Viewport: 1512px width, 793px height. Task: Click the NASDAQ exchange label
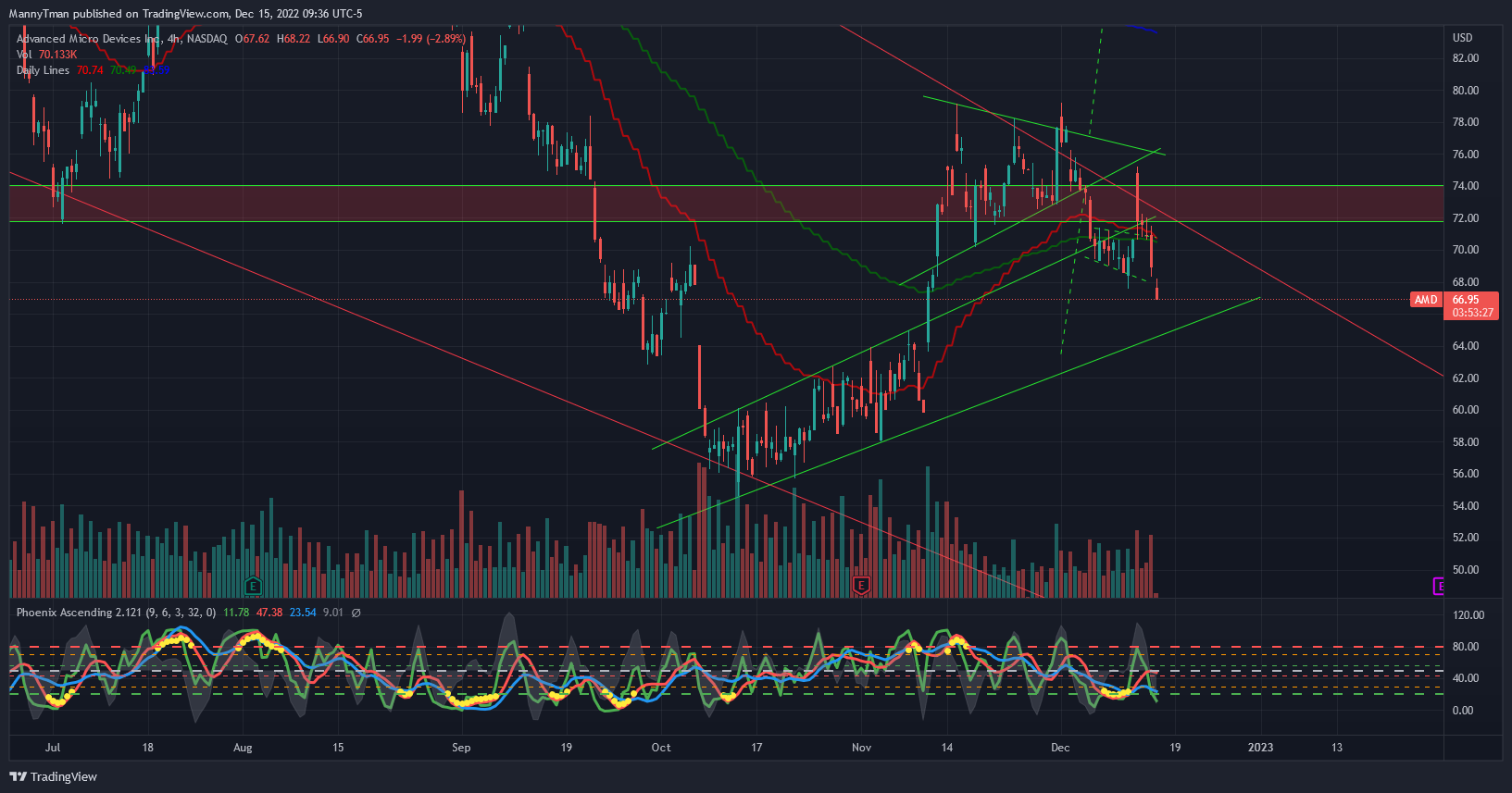point(207,39)
